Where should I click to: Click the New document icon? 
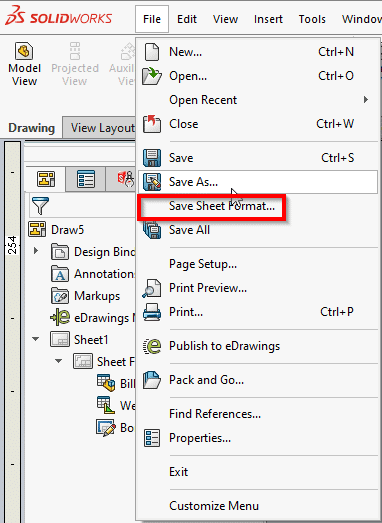point(152,52)
